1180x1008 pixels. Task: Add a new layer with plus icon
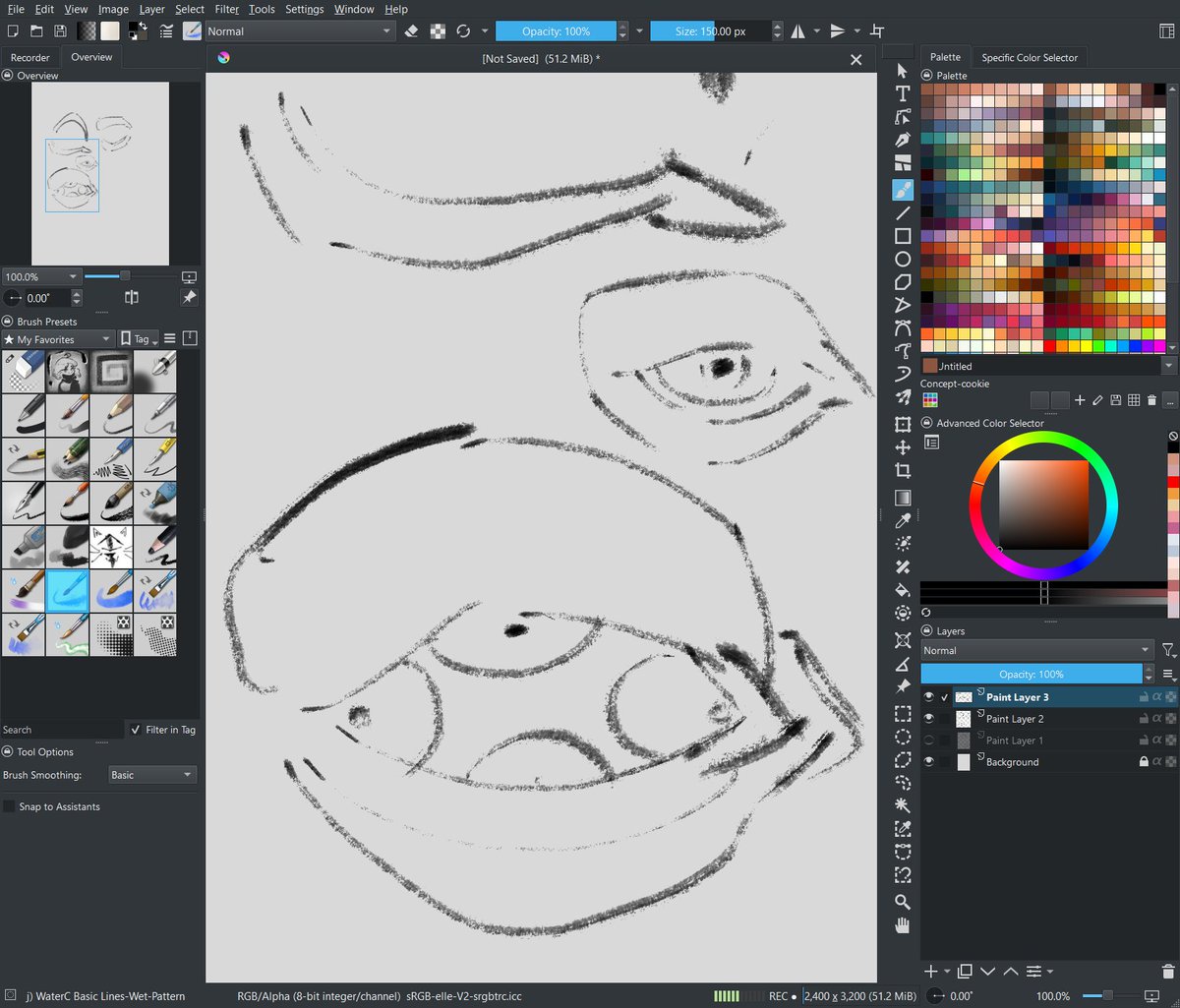pos(931,972)
